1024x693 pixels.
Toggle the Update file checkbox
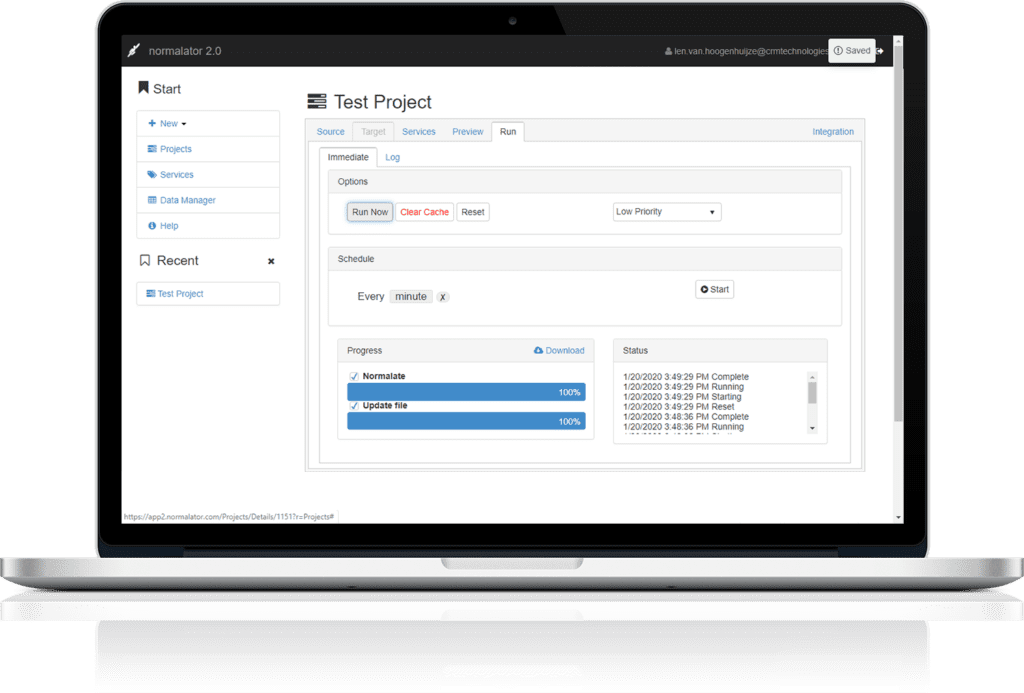[353, 406]
